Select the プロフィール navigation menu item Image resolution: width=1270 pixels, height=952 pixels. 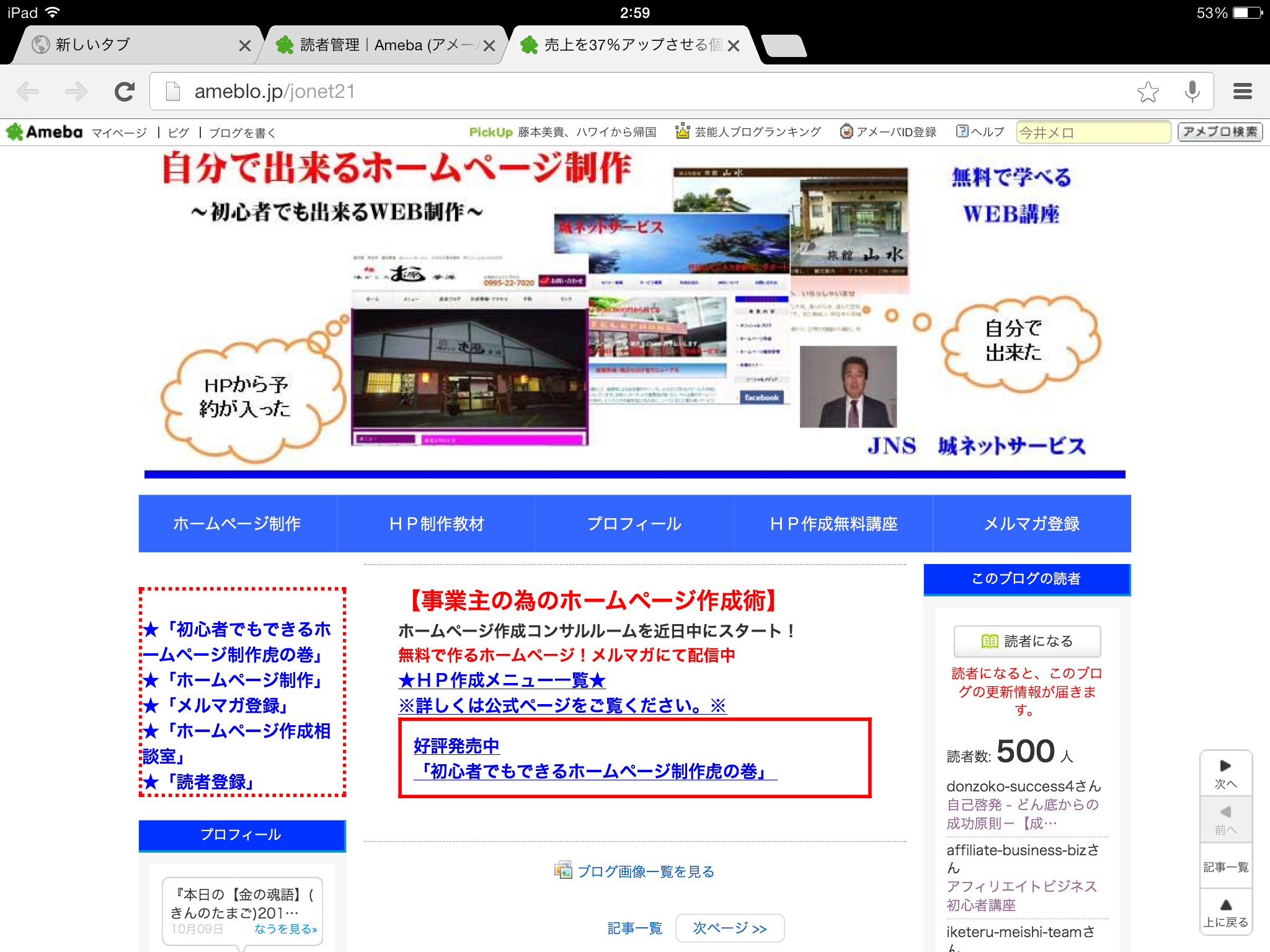(x=634, y=524)
